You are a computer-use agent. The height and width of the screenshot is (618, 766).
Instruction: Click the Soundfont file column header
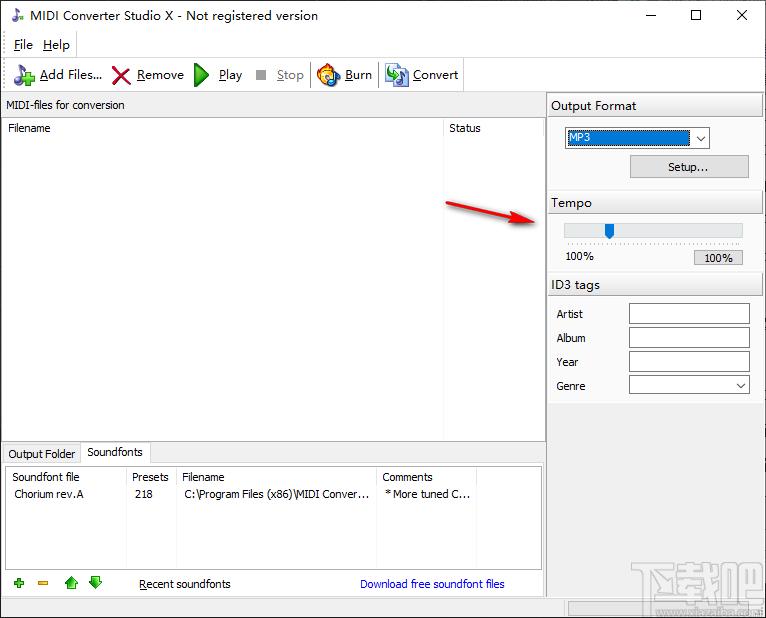click(x=66, y=477)
